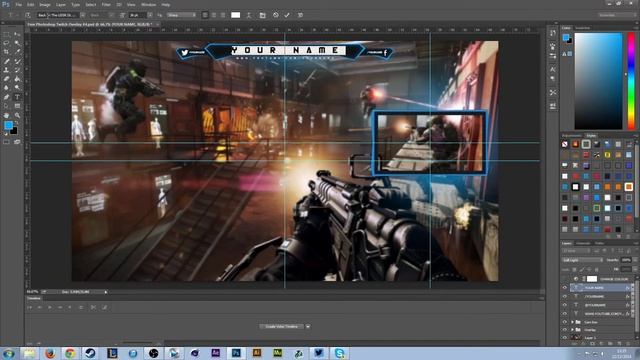640x360 pixels.
Task: Center align the text
Action: point(214,15)
